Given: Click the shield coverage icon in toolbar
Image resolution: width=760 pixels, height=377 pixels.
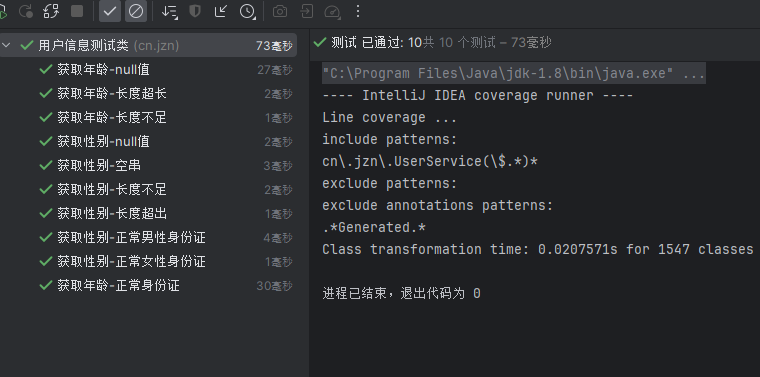Looking at the screenshot, I should 195,11.
